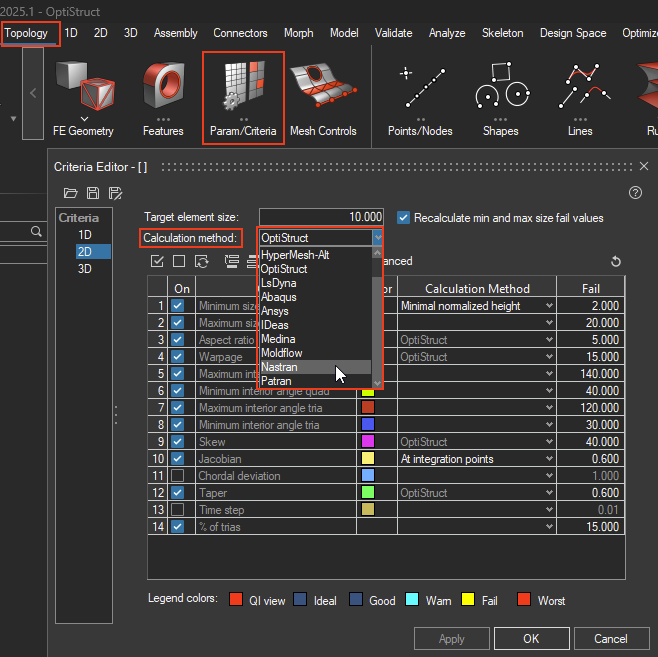658x657 pixels.
Task: Select 2D in the Criteria list
Action: 93,251
